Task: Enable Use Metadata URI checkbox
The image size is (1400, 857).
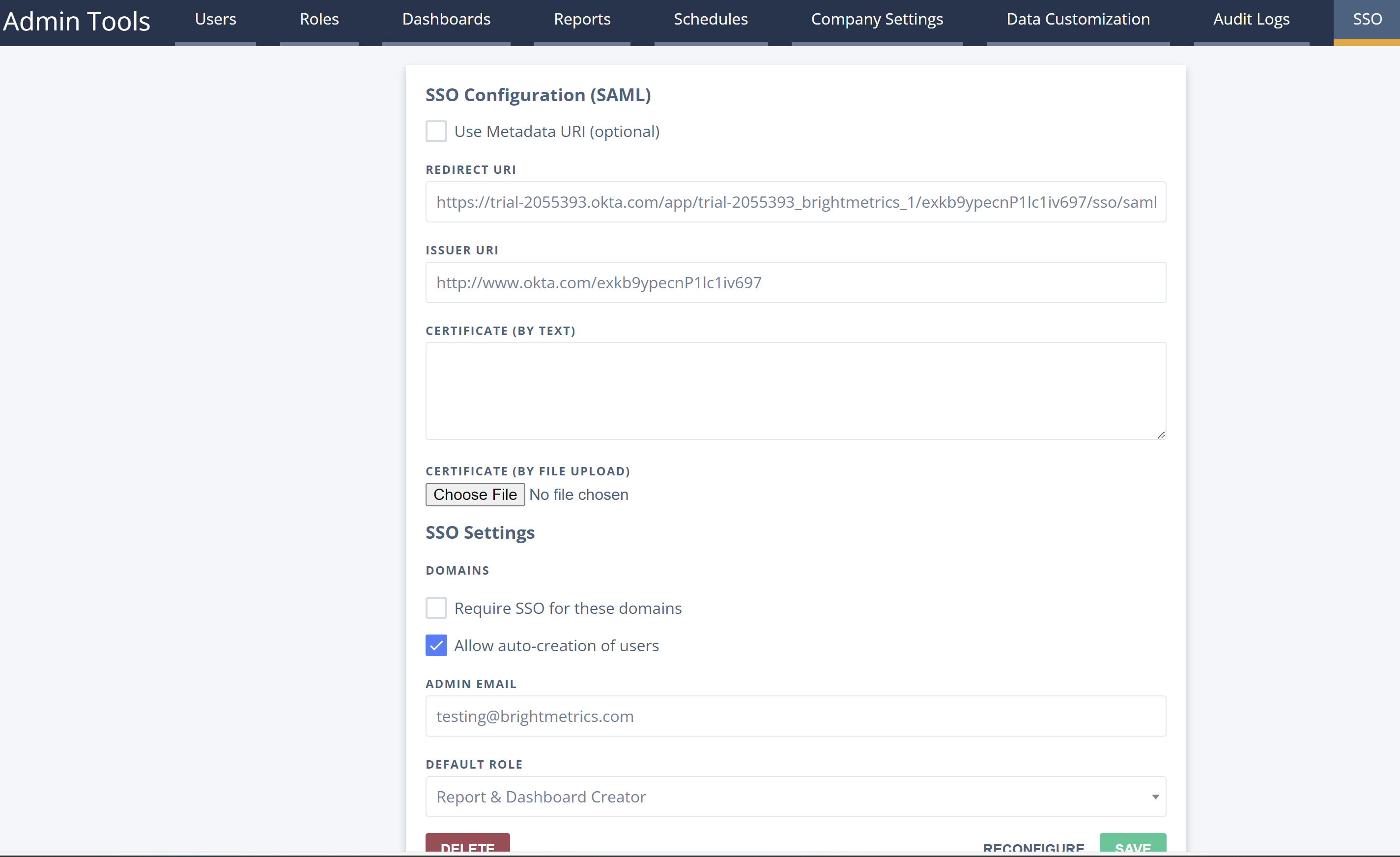Action: [436, 131]
